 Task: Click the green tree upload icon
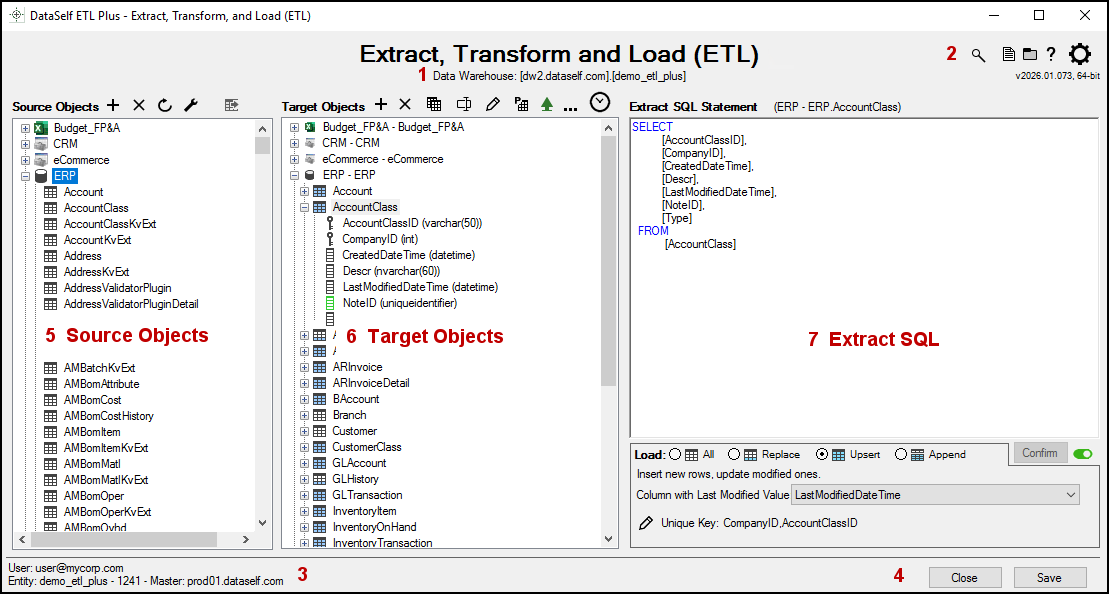(546, 104)
